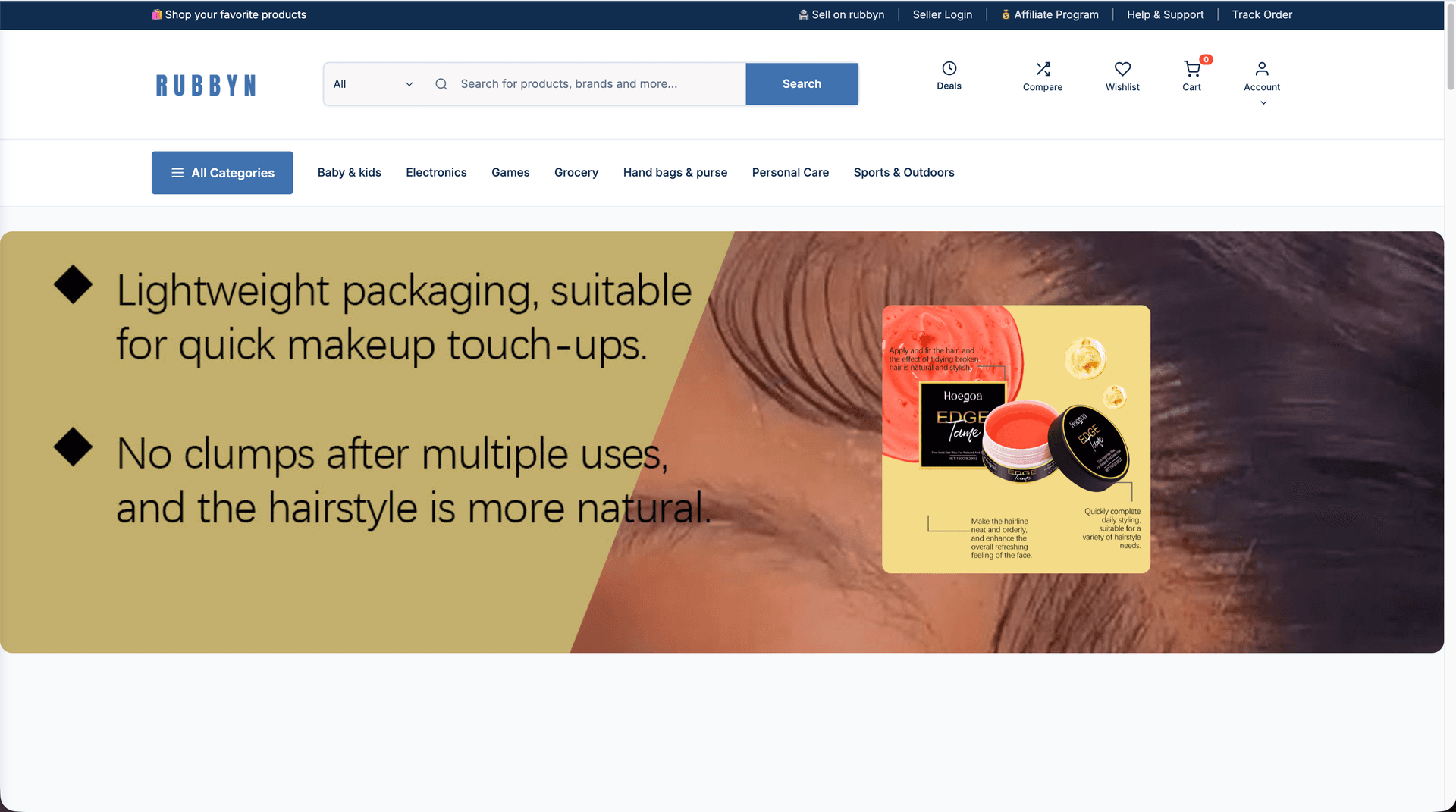Click the Shop your favorite products text
Viewport: 1456px width, 812px height.
pos(236,14)
